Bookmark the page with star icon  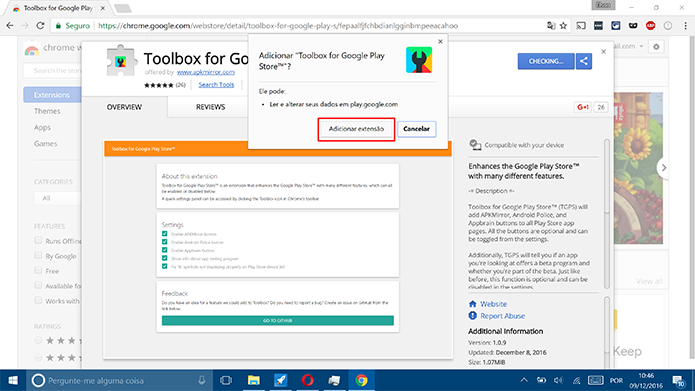563,26
